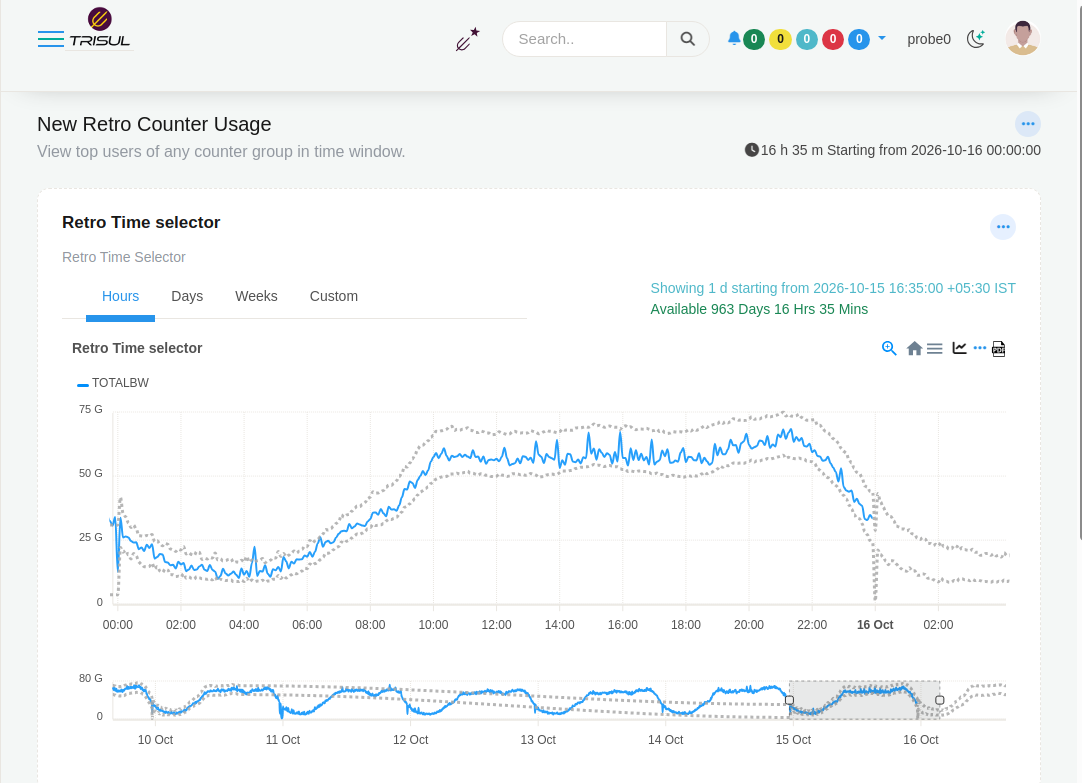Click the '16 Oct' label on main chart axis
Image resolution: width=1082 pixels, height=783 pixels.
[875, 625]
